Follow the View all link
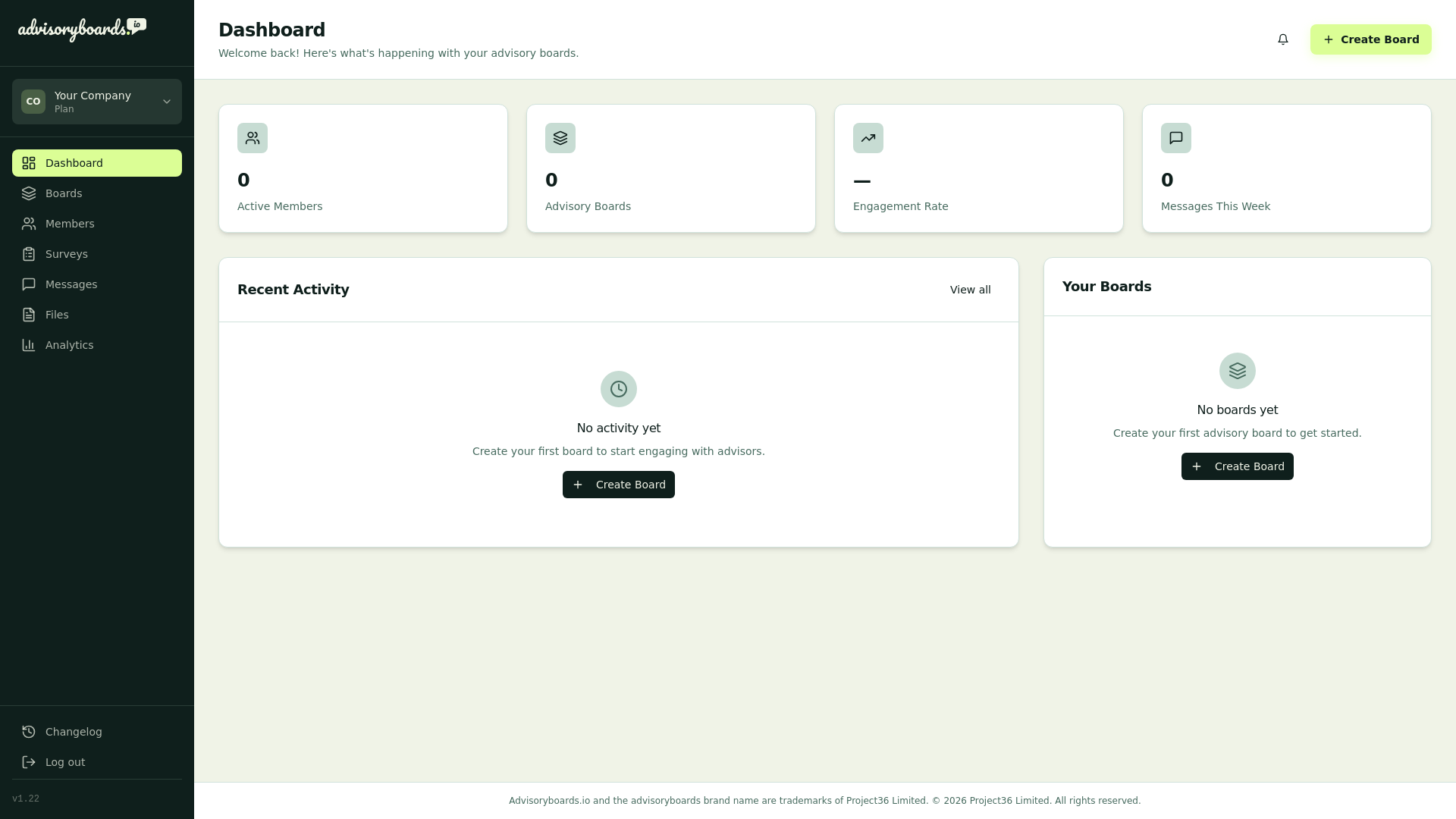The image size is (1456, 819). click(970, 290)
